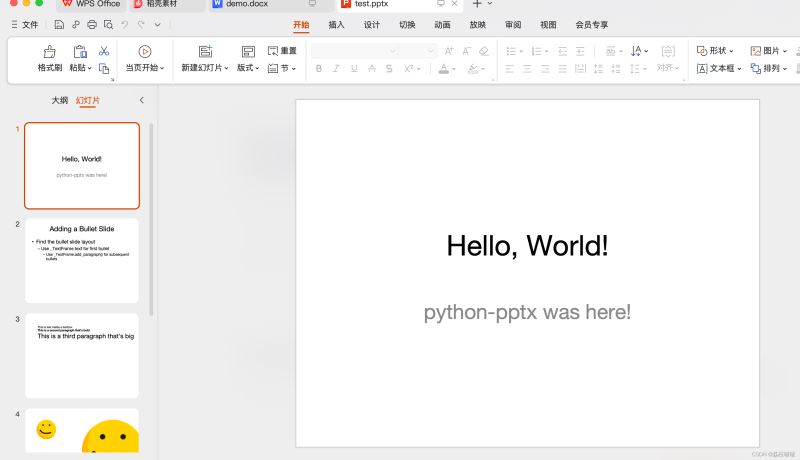Viewport: 800px width, 460px height.
Task: Toggle Underline formatting
Action: tap(354, 68)
